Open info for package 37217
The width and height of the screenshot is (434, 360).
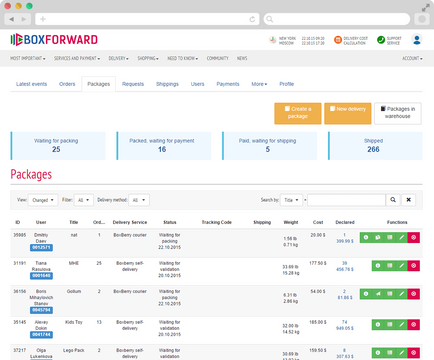tap(378, 353)
